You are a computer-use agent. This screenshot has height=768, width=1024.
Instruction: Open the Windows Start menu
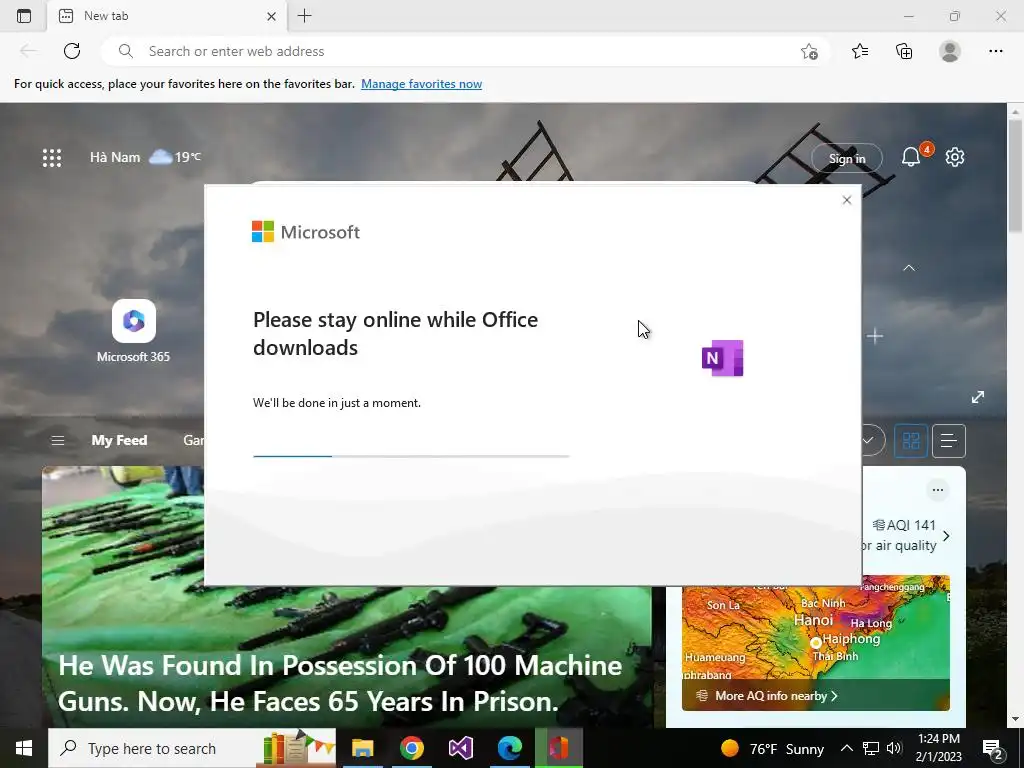(x=24, y=748)
